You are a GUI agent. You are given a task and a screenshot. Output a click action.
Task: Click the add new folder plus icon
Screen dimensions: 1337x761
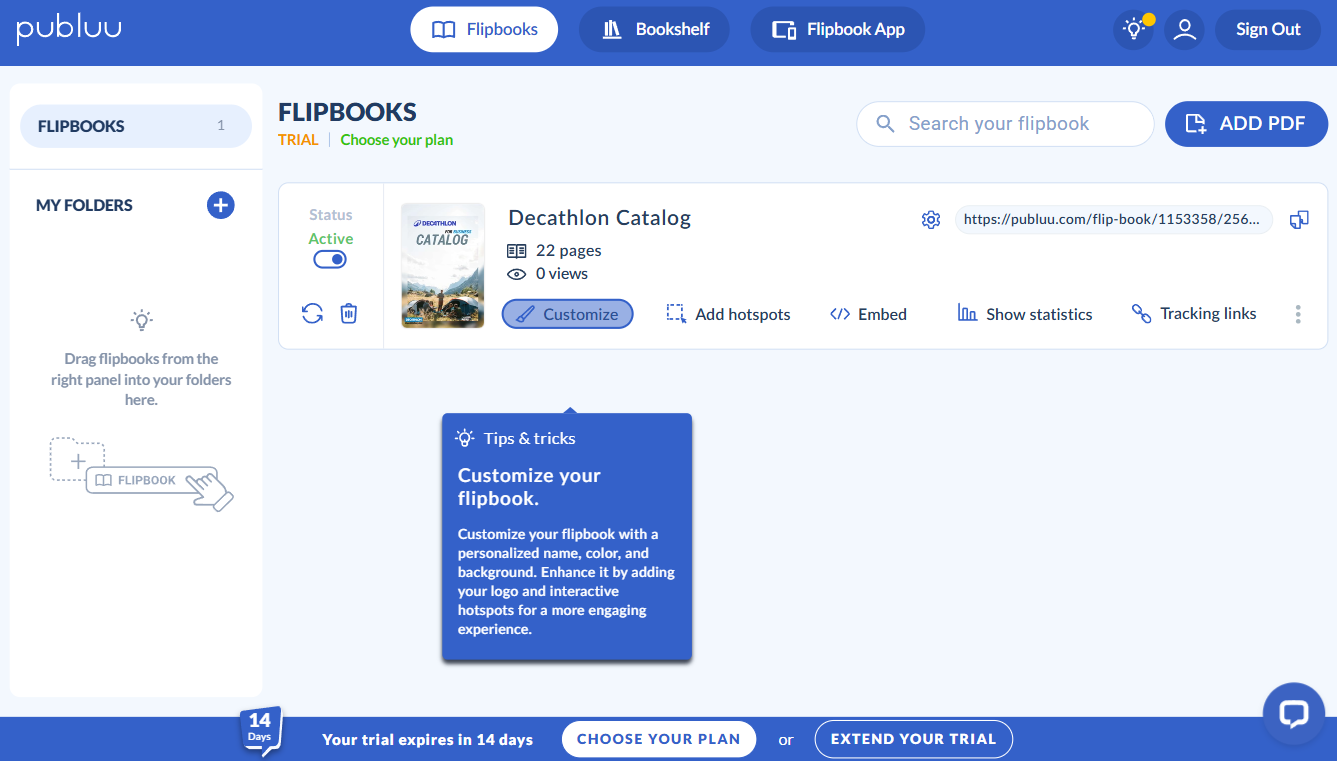pyautogui.click(x=221, y=205)
